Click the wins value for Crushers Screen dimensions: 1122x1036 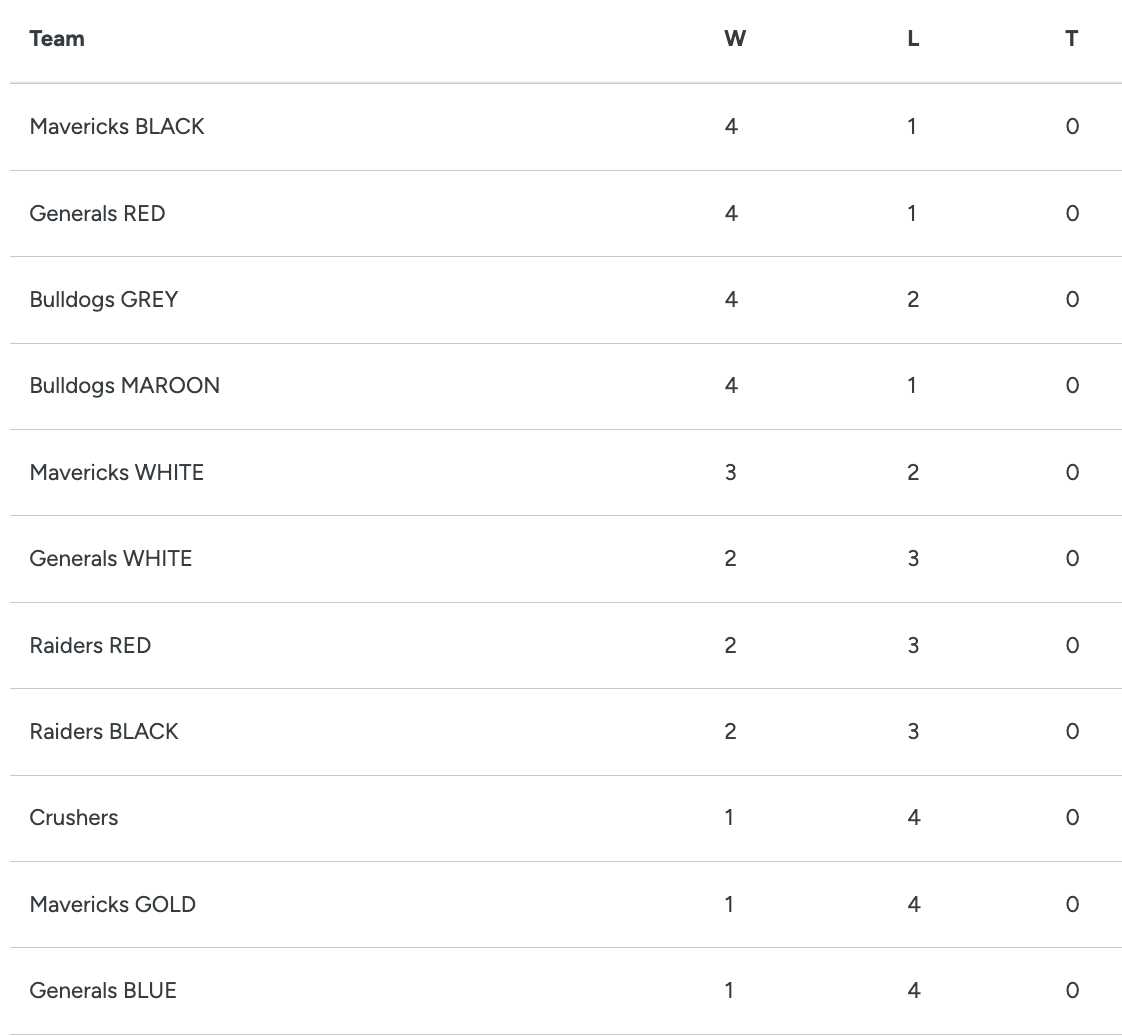730,817
